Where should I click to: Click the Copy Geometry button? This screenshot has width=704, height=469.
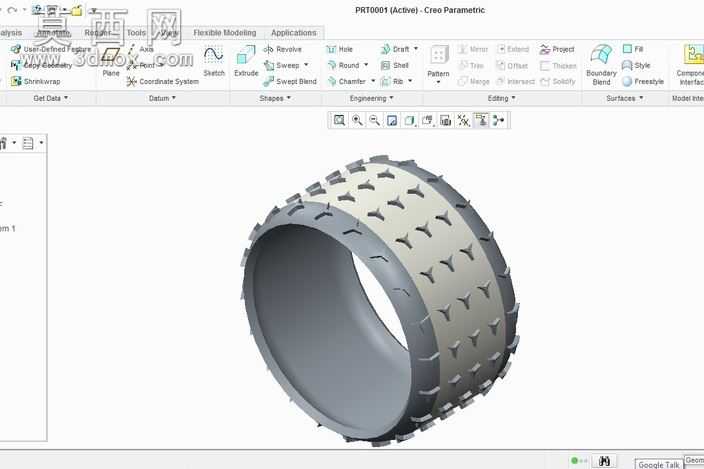click(41, 66)
